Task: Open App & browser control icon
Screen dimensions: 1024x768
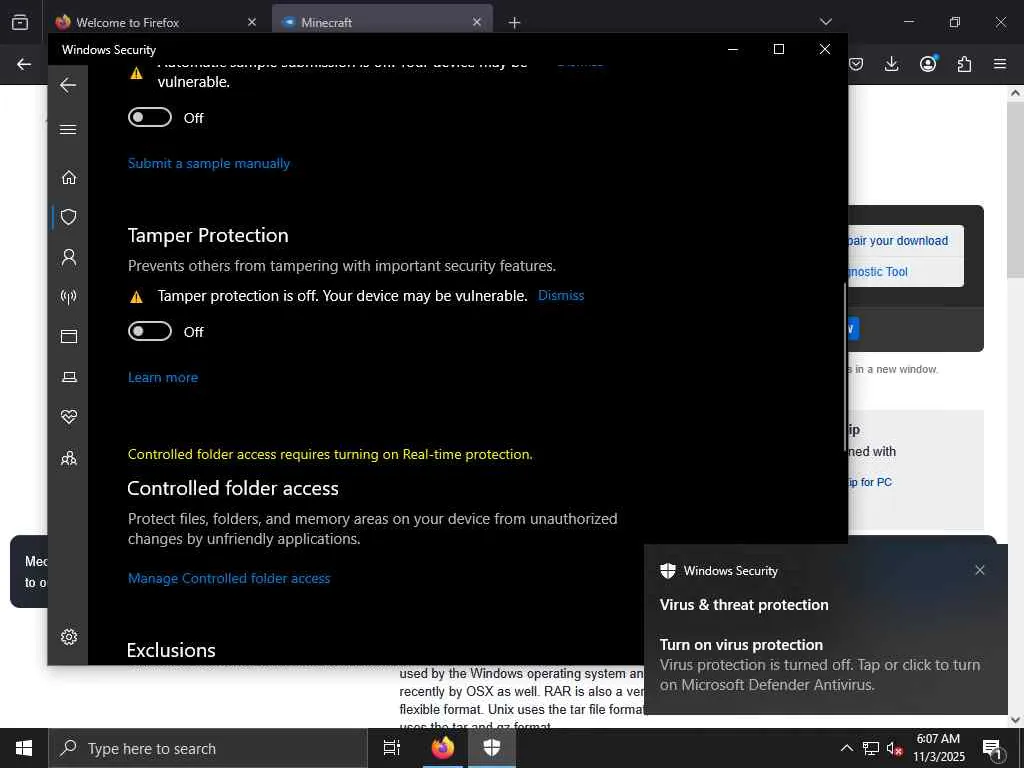Action: pyautogui.click(x=69, y=336)
